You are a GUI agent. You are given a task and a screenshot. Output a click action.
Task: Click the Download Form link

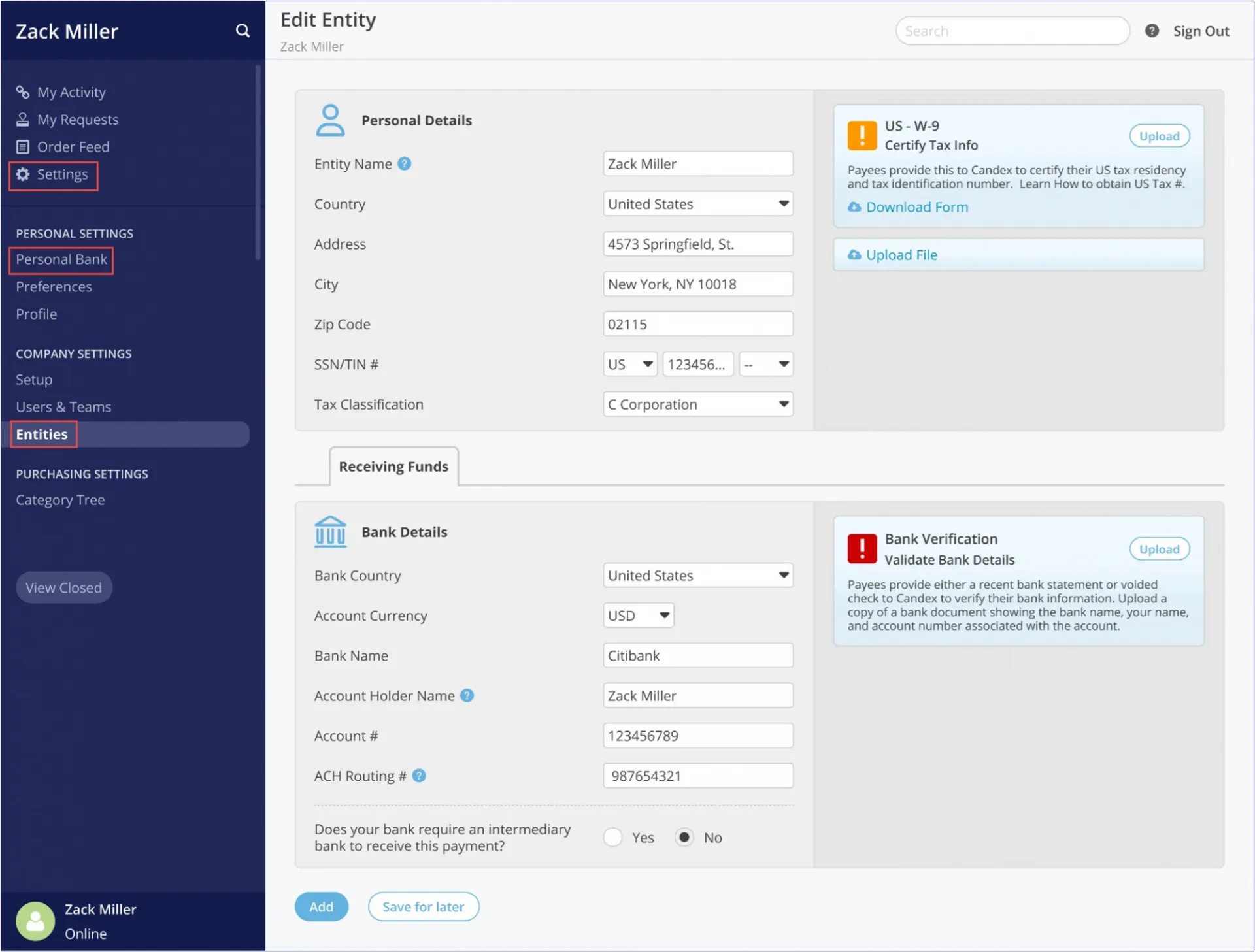click(916, 207)
